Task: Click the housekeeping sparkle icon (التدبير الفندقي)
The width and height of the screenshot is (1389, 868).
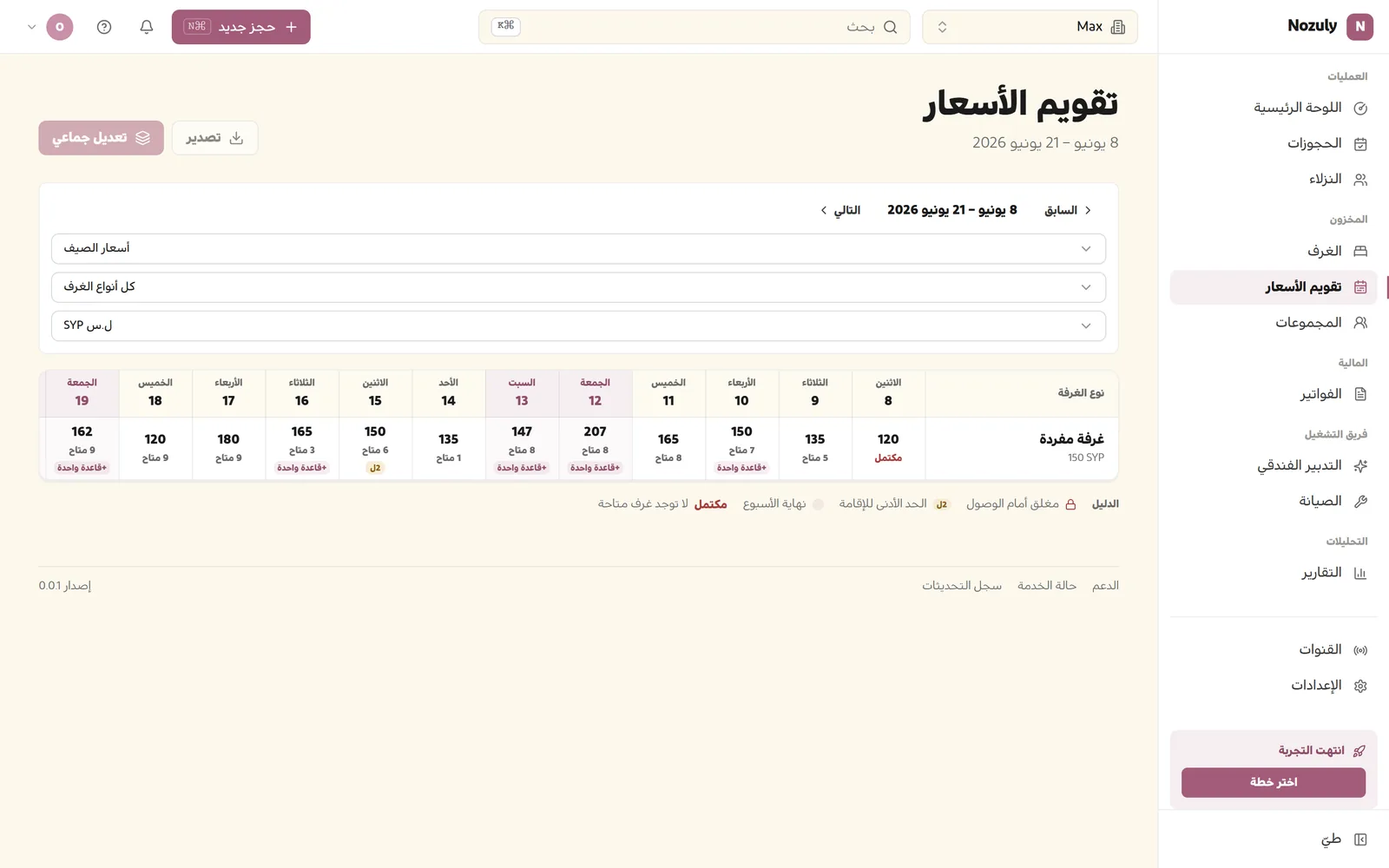Action: point(1360,466)
